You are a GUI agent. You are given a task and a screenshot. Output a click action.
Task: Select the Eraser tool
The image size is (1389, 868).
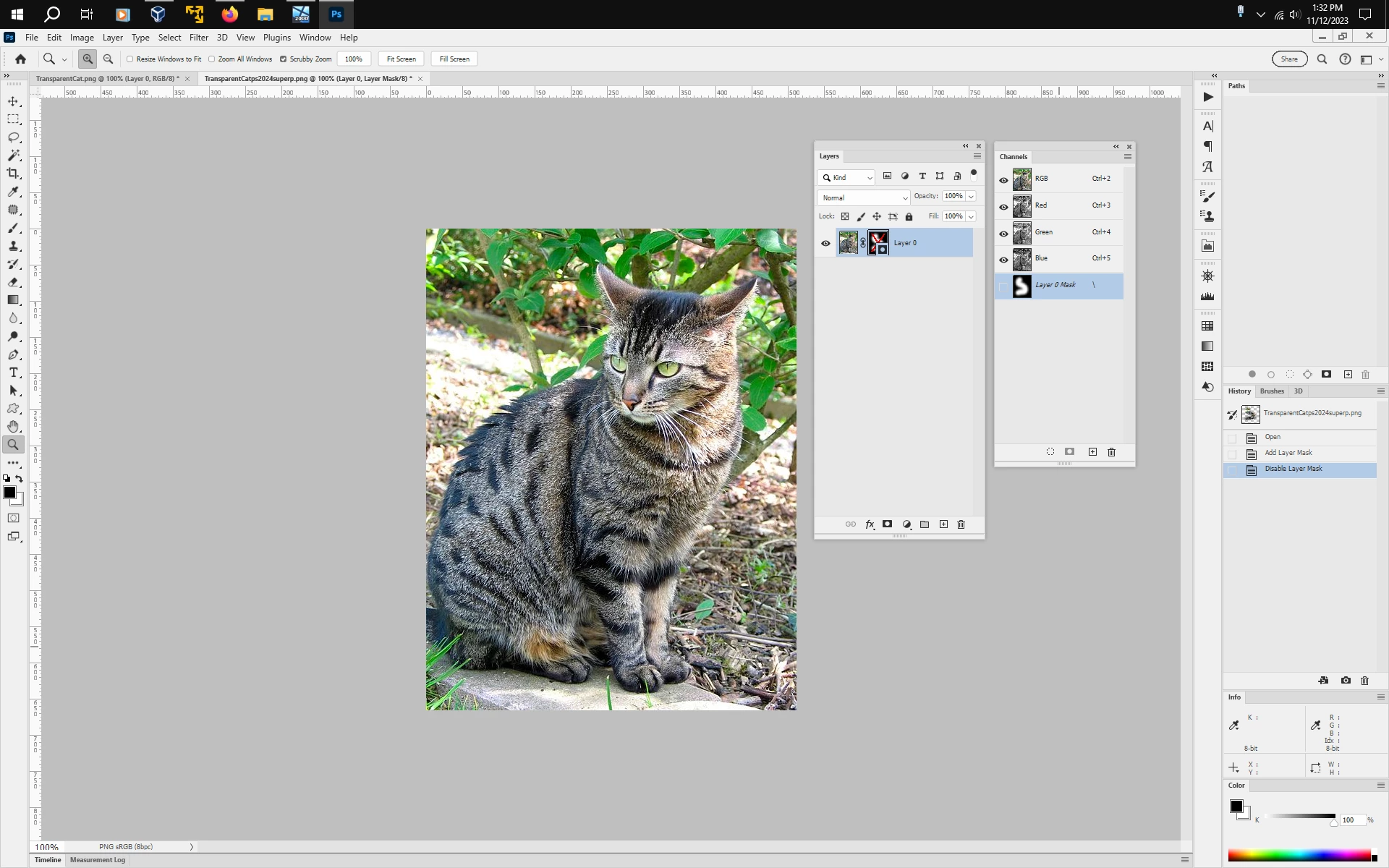point(13,282)
